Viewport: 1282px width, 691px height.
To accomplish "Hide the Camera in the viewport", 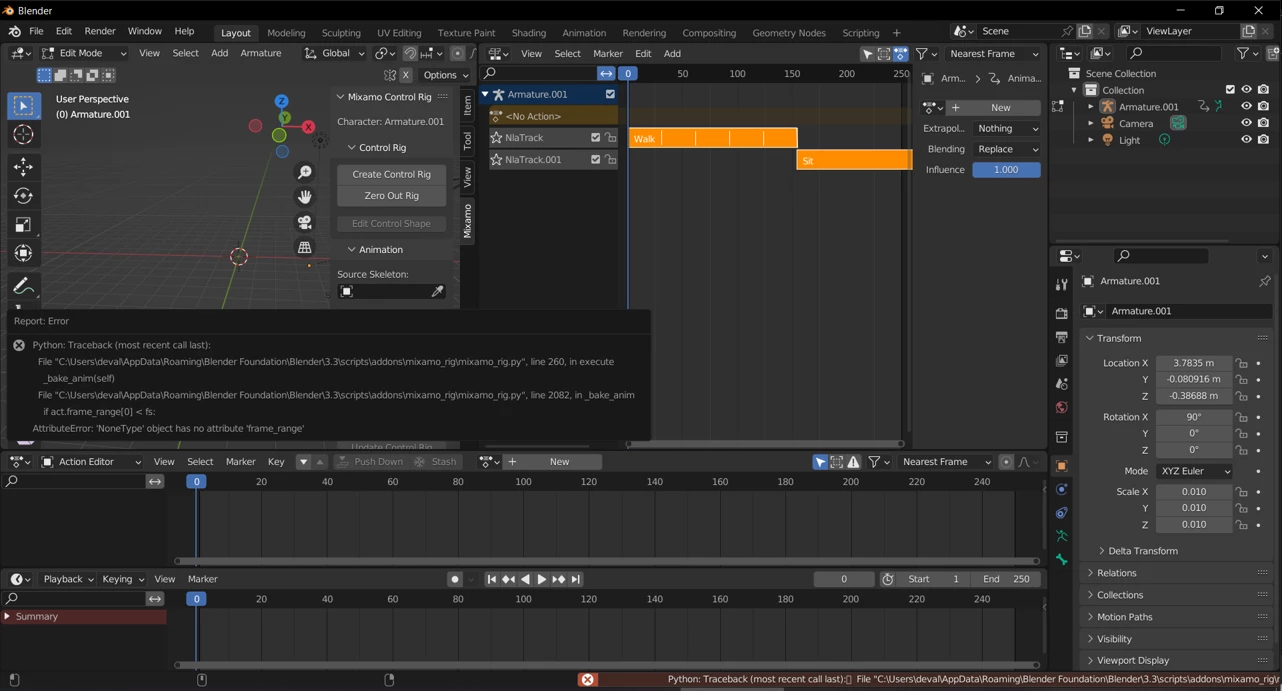I will 1246,124.
